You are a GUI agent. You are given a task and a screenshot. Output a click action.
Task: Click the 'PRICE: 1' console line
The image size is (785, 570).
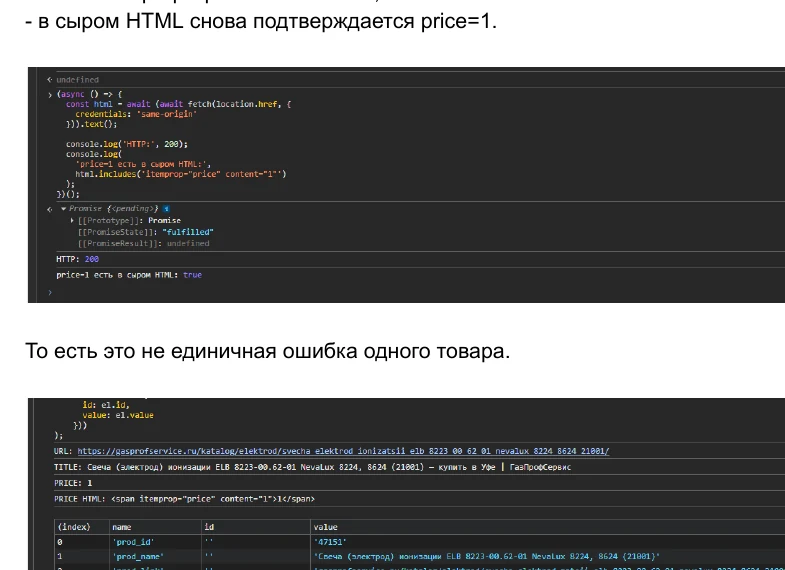coord(73,483)
